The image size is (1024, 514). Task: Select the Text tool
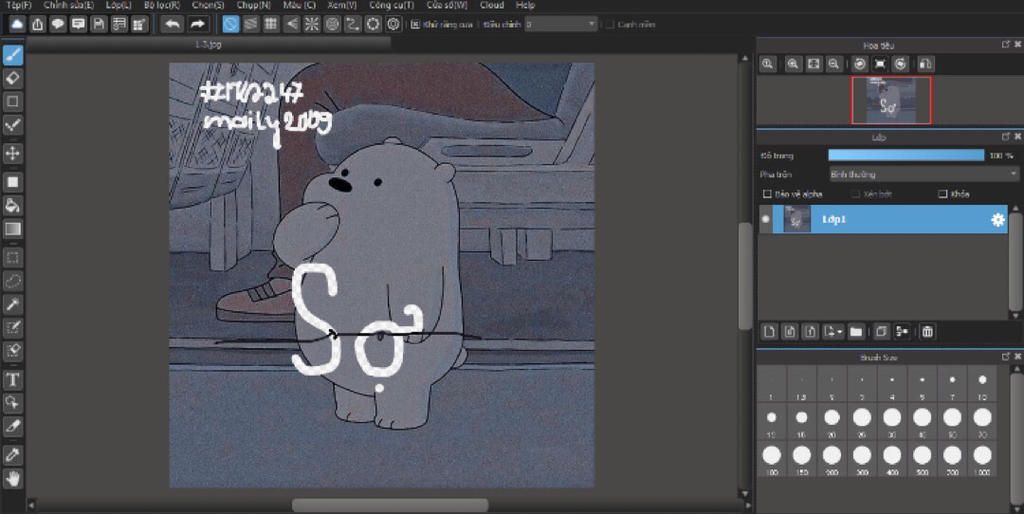click(x=13, y=379)
